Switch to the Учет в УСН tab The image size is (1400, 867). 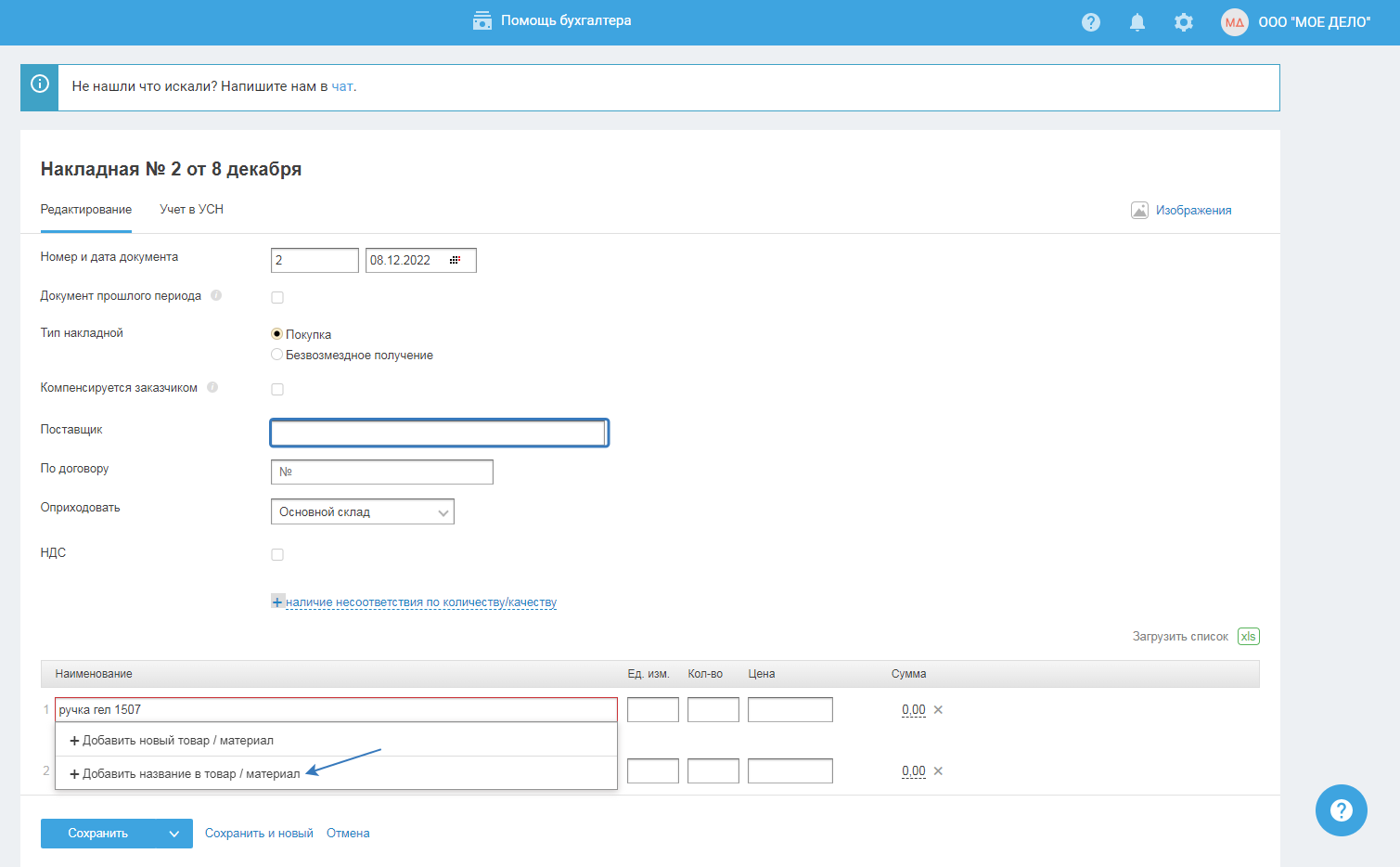point(191,210)
